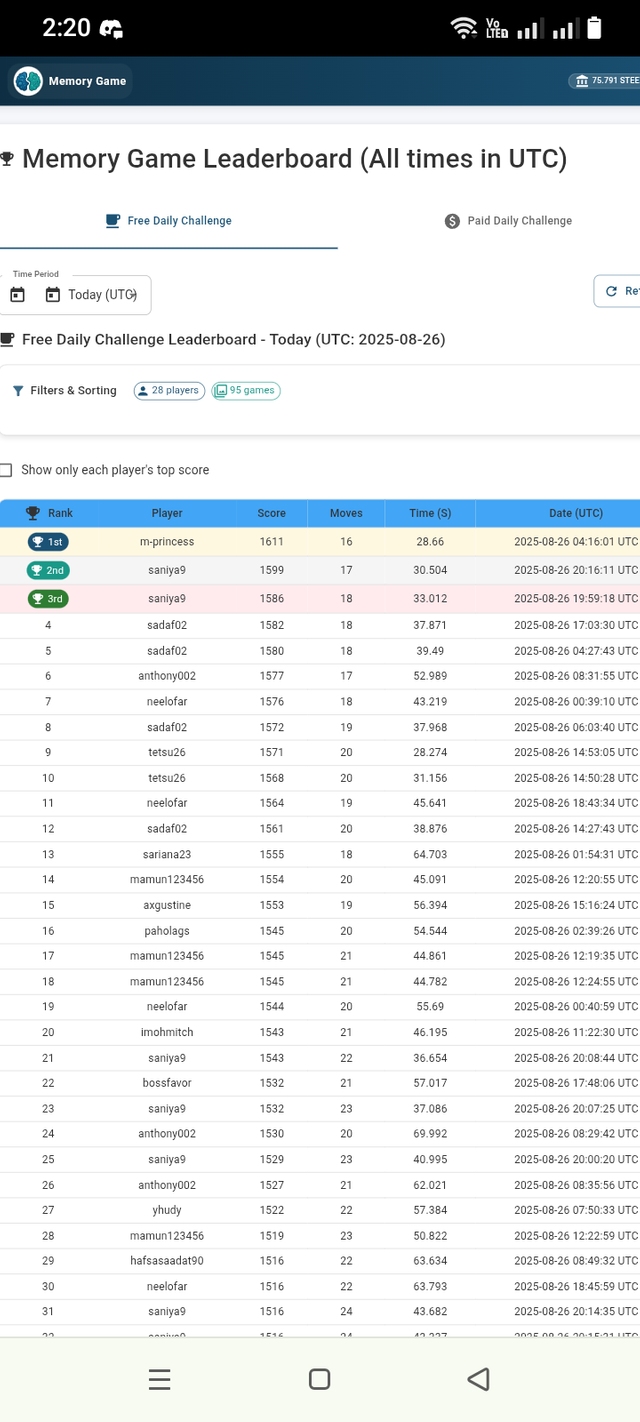This screenshot has width=640, height=1422.
Task: Tap the Wi-Fi status icon
Action: click(463, 28)
